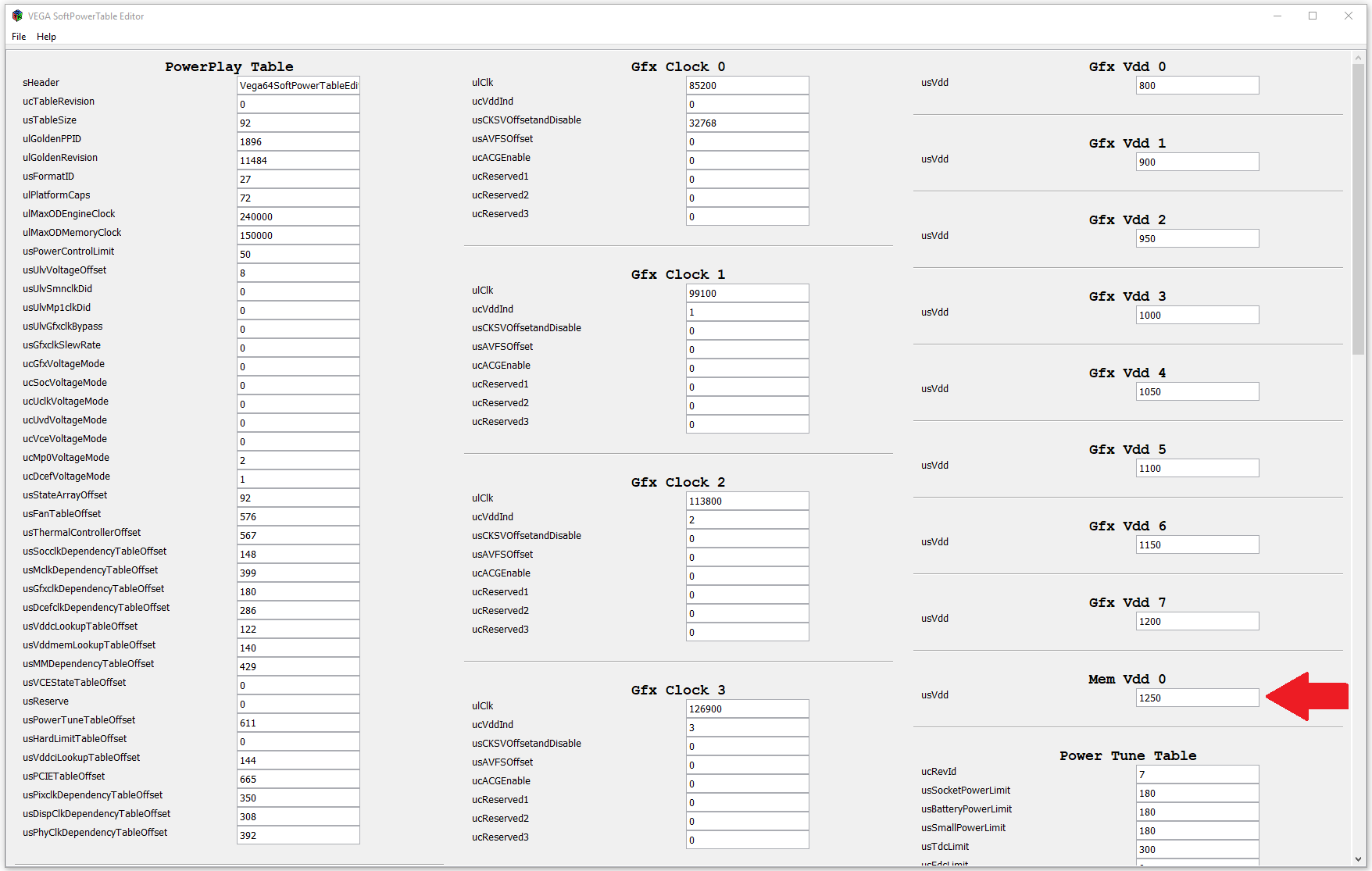The width and height of the screenshot is (1372, 871).
Task: Edit ulGoldenPPID value 1896
Action: 298,141
